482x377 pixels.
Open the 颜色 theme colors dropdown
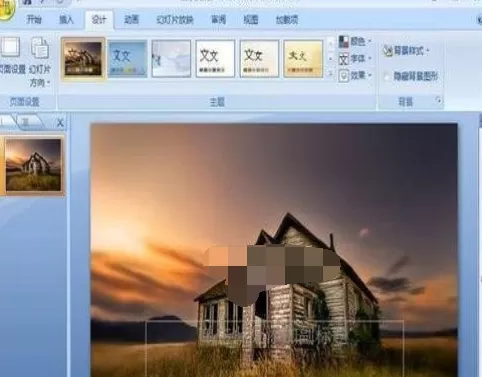click(x=355, y=41)
